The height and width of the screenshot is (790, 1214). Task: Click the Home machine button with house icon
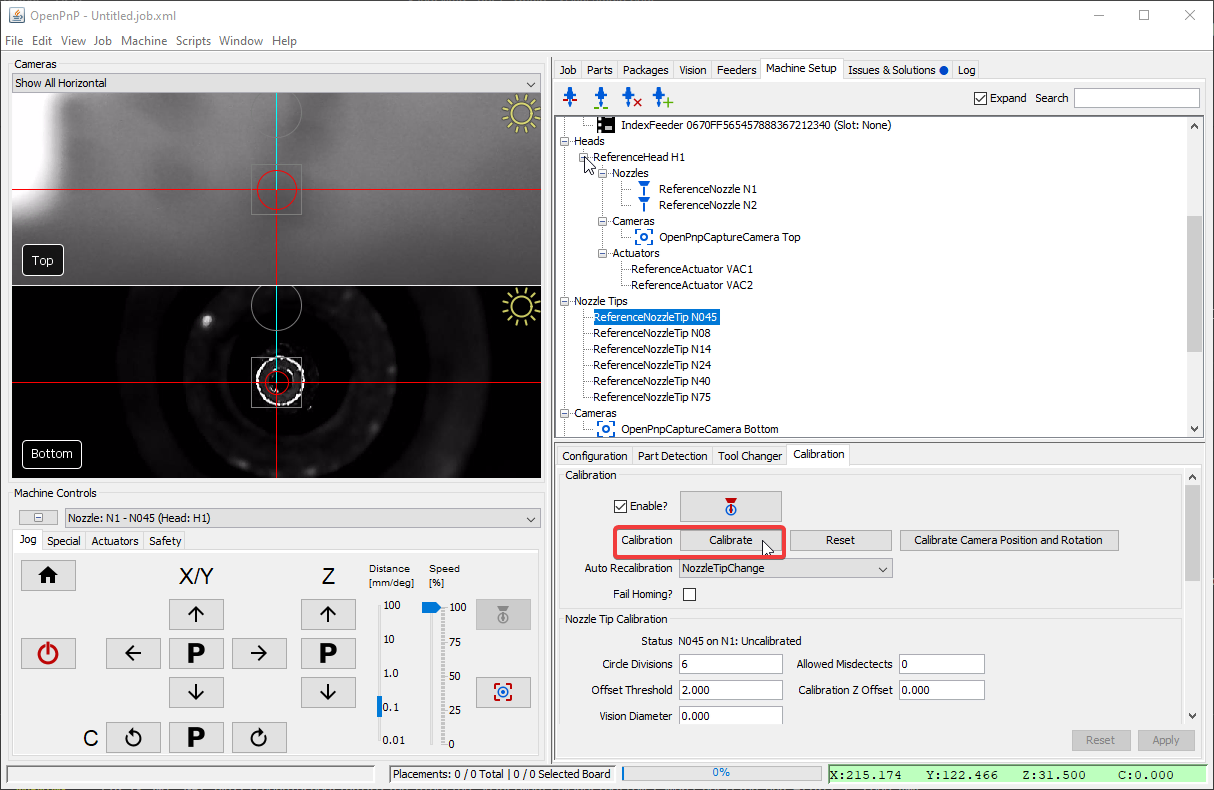click(48, 575)
